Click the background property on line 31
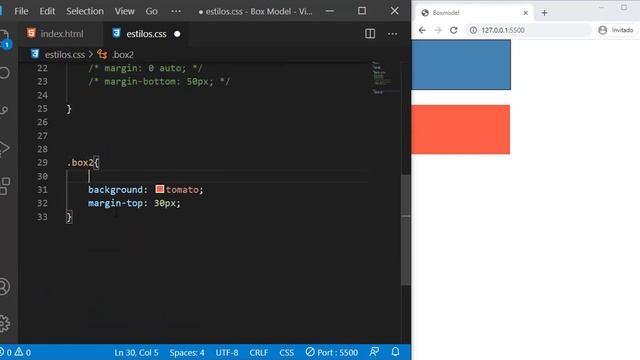The height and width of the screenshot is (360, 640). point(115,189)
